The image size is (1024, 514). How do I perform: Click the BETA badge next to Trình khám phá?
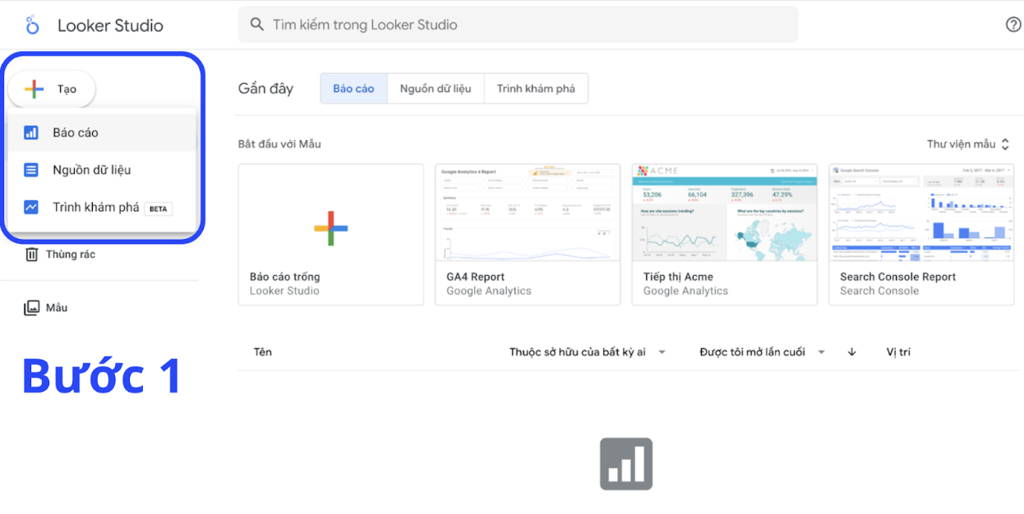tap(158, 209)
